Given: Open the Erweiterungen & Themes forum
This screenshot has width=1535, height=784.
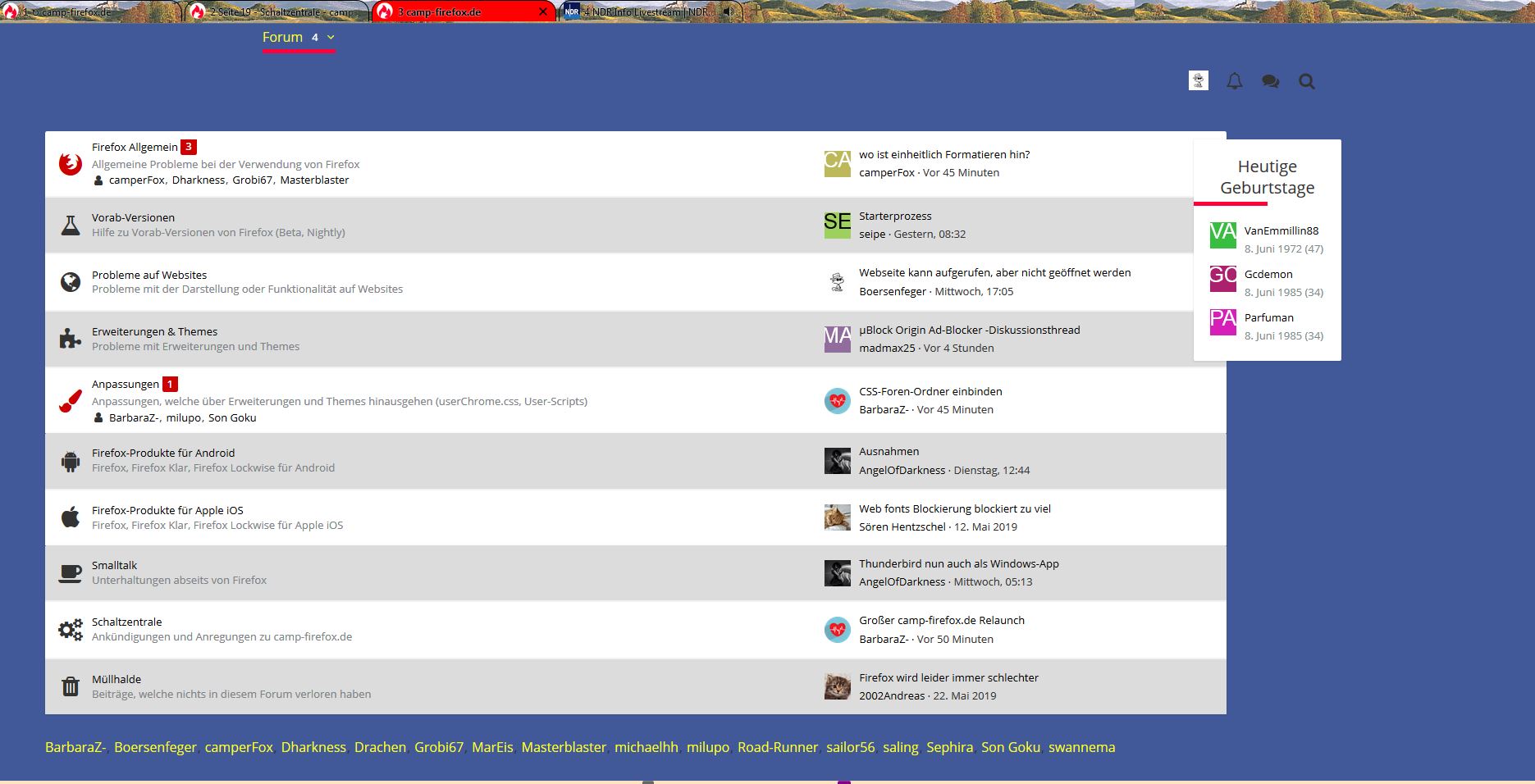Looking at the screenshot, I should point(154,331).
